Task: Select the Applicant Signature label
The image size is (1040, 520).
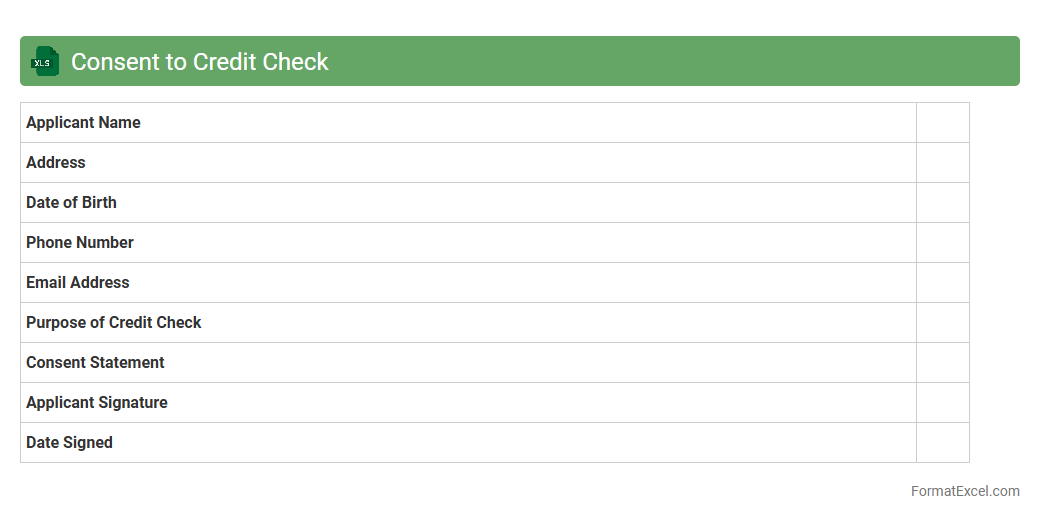Action: click(x=97, y=403)
